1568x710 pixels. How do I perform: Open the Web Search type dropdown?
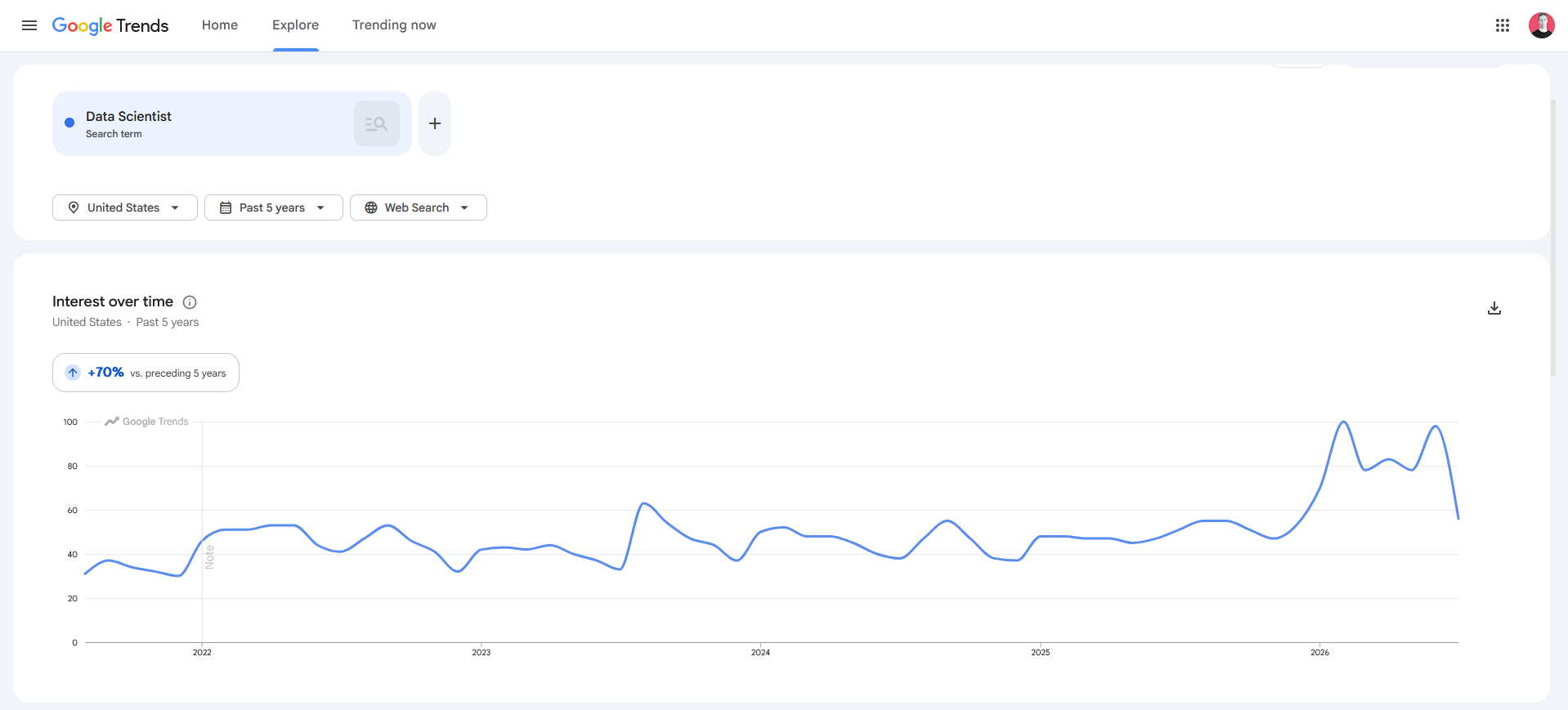[x=419, y=208]
